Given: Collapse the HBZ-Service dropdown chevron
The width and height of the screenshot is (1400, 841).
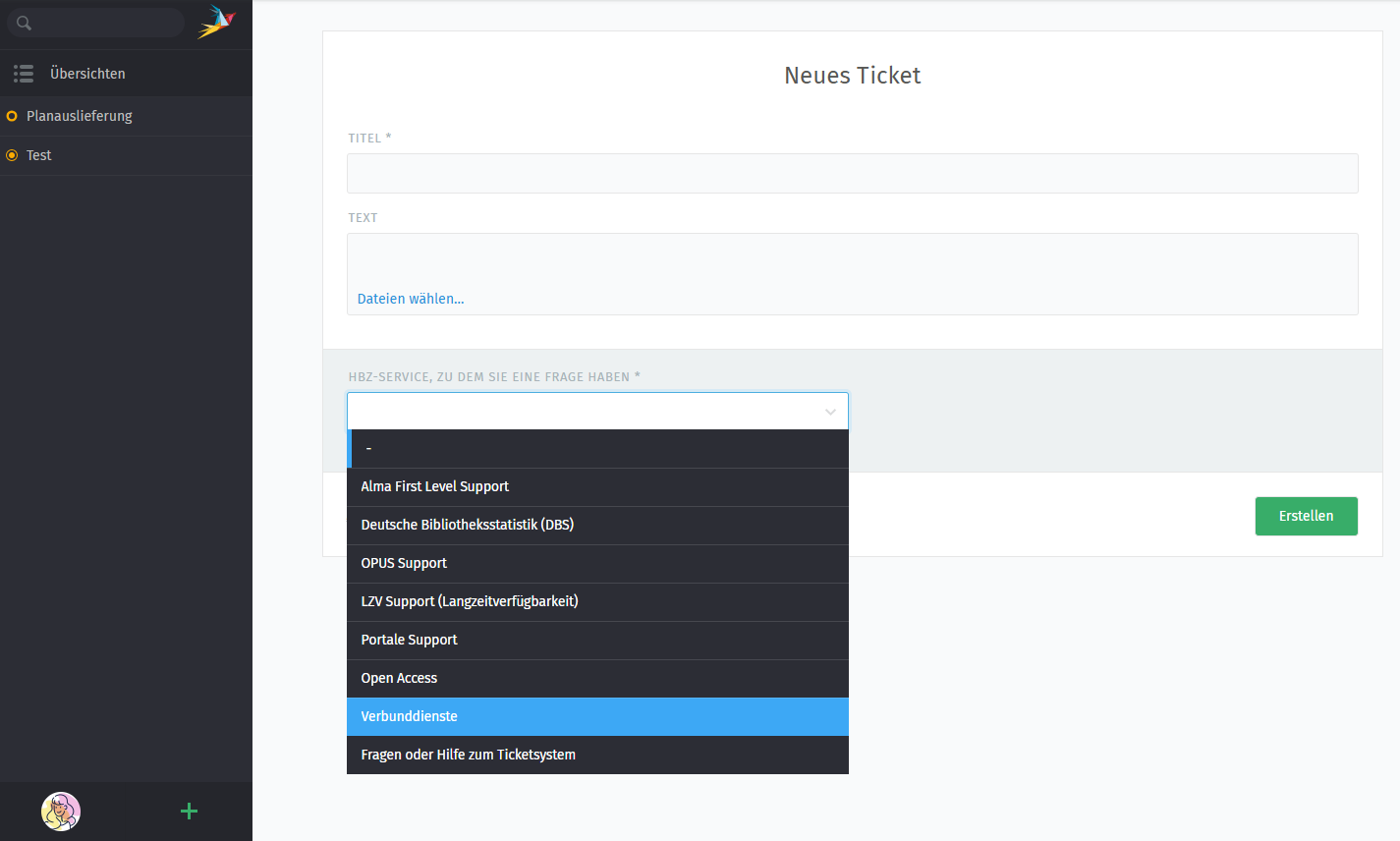Looking at the screenshot, I should tap(830, 412).
